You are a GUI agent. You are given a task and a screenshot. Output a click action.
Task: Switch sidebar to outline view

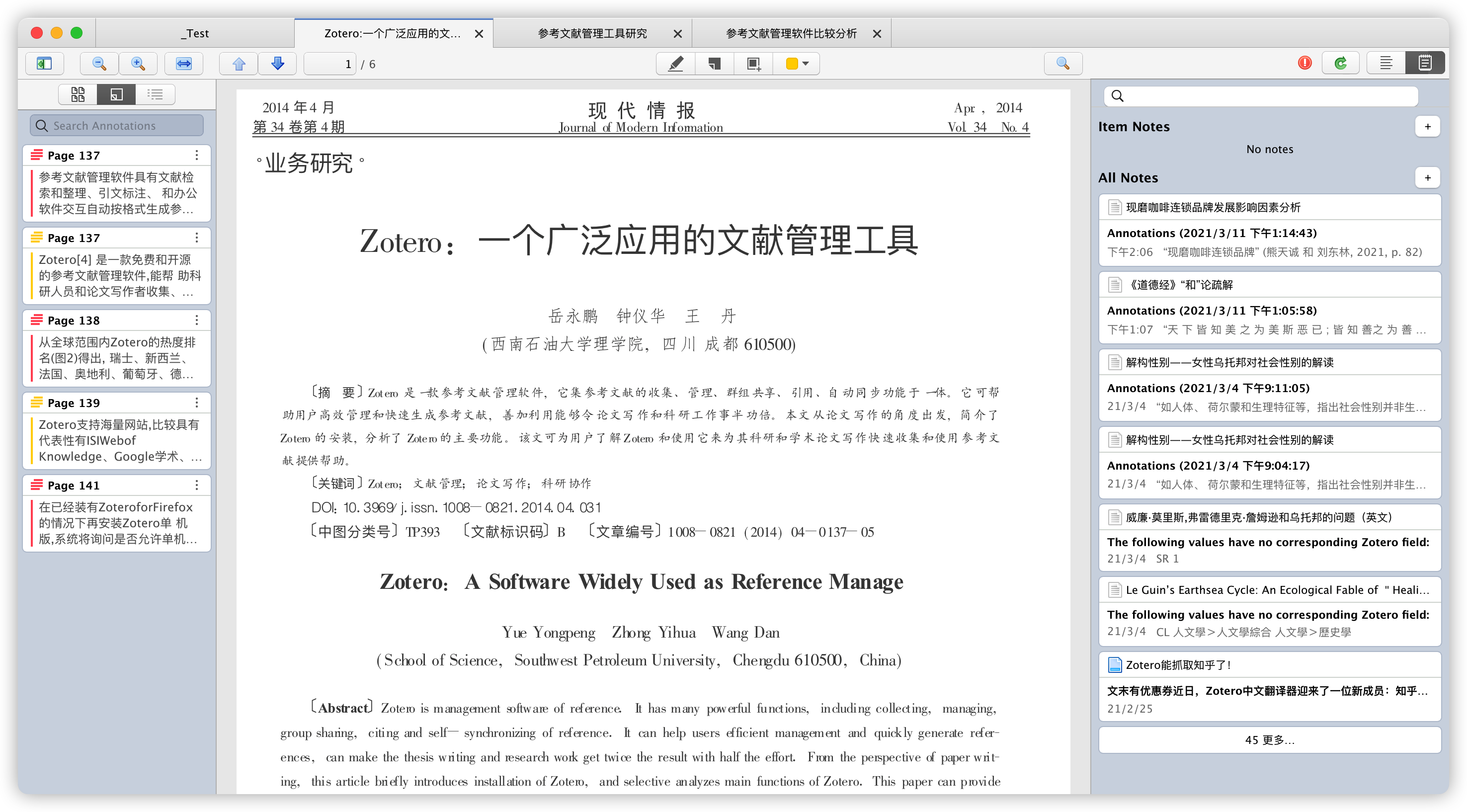point(155,94)
